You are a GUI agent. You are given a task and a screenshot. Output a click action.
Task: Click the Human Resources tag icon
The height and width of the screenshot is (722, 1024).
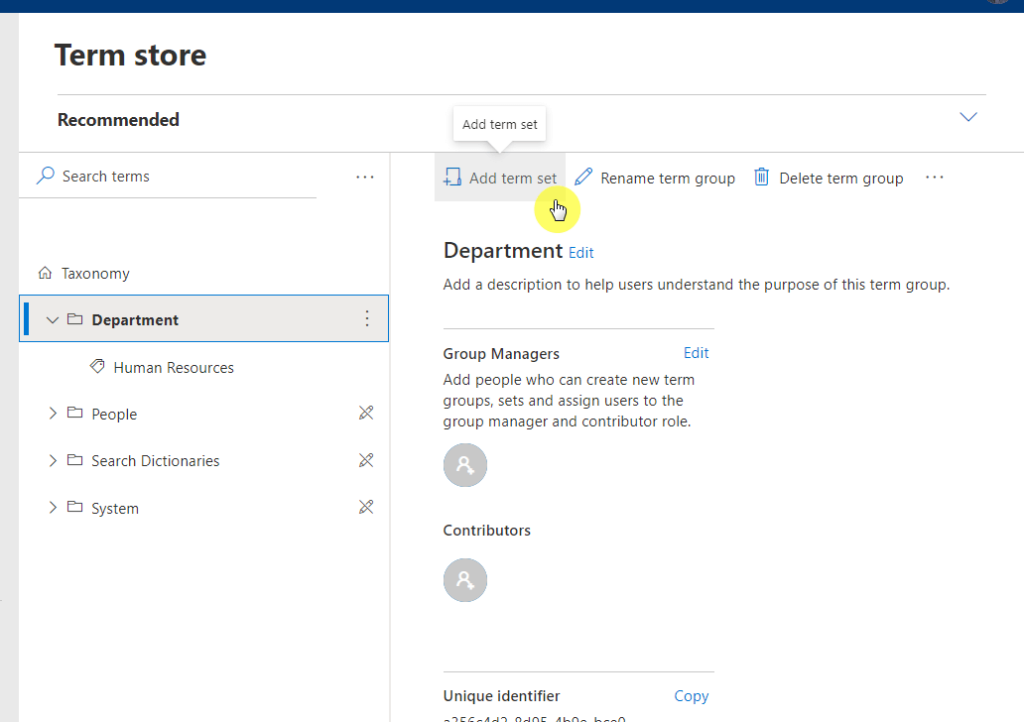[97, 366]
